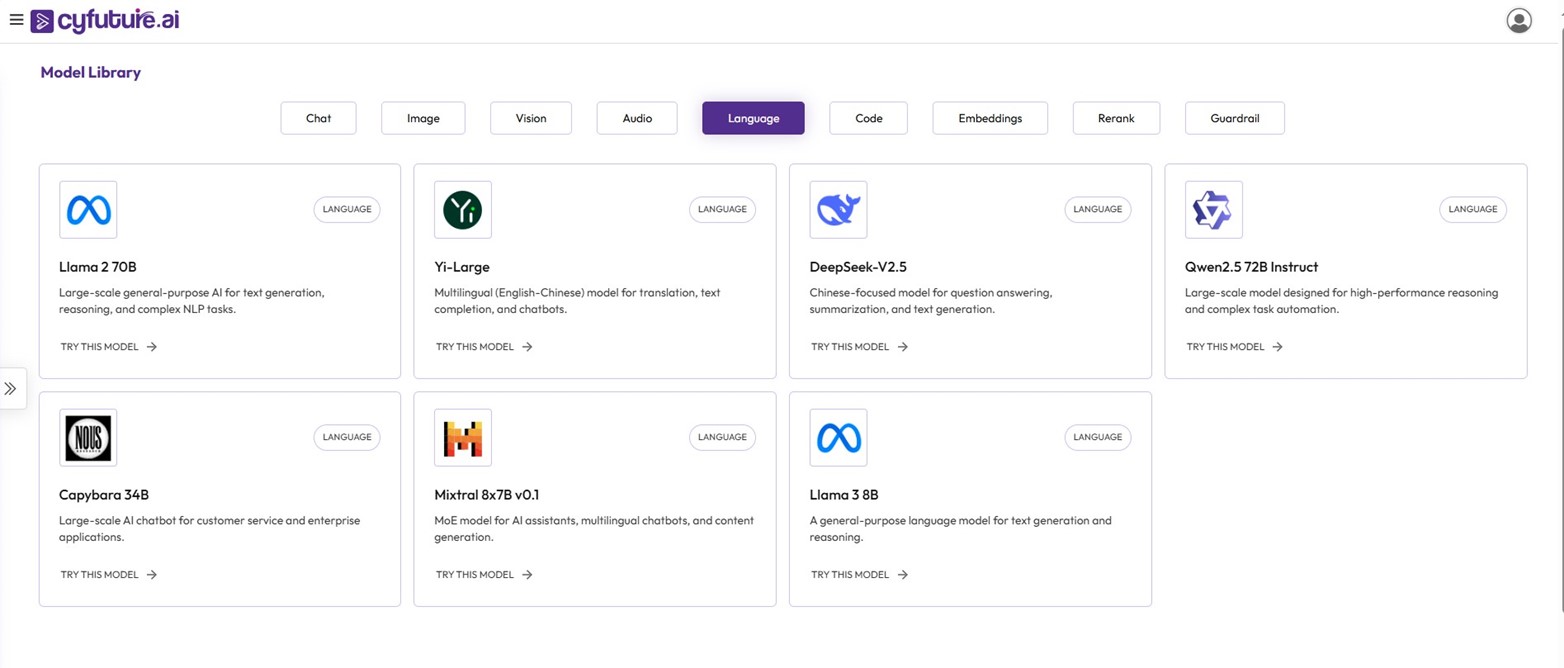
Task: Expand the collapsed left sidebar
Action: 11,388
